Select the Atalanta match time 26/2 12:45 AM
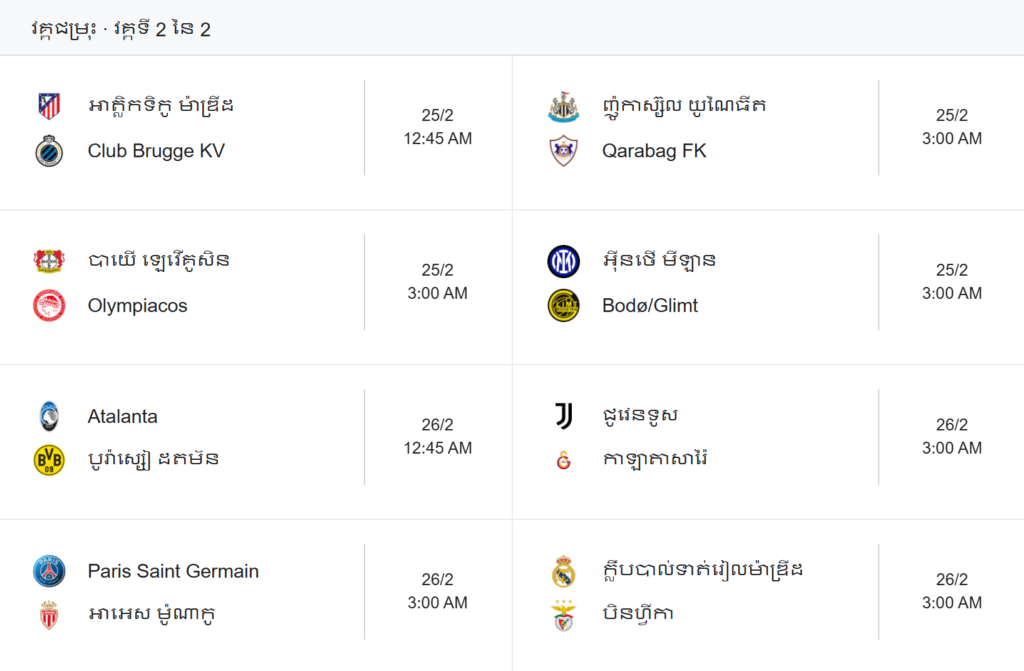This screenshot has height=671, width=1024. pos(438,437)
